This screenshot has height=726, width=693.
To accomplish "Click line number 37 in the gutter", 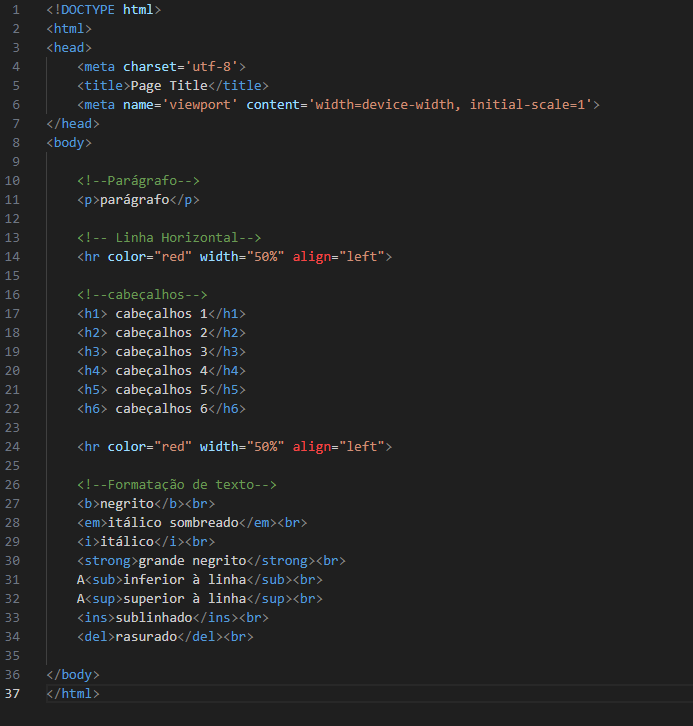I will point(13,693).
